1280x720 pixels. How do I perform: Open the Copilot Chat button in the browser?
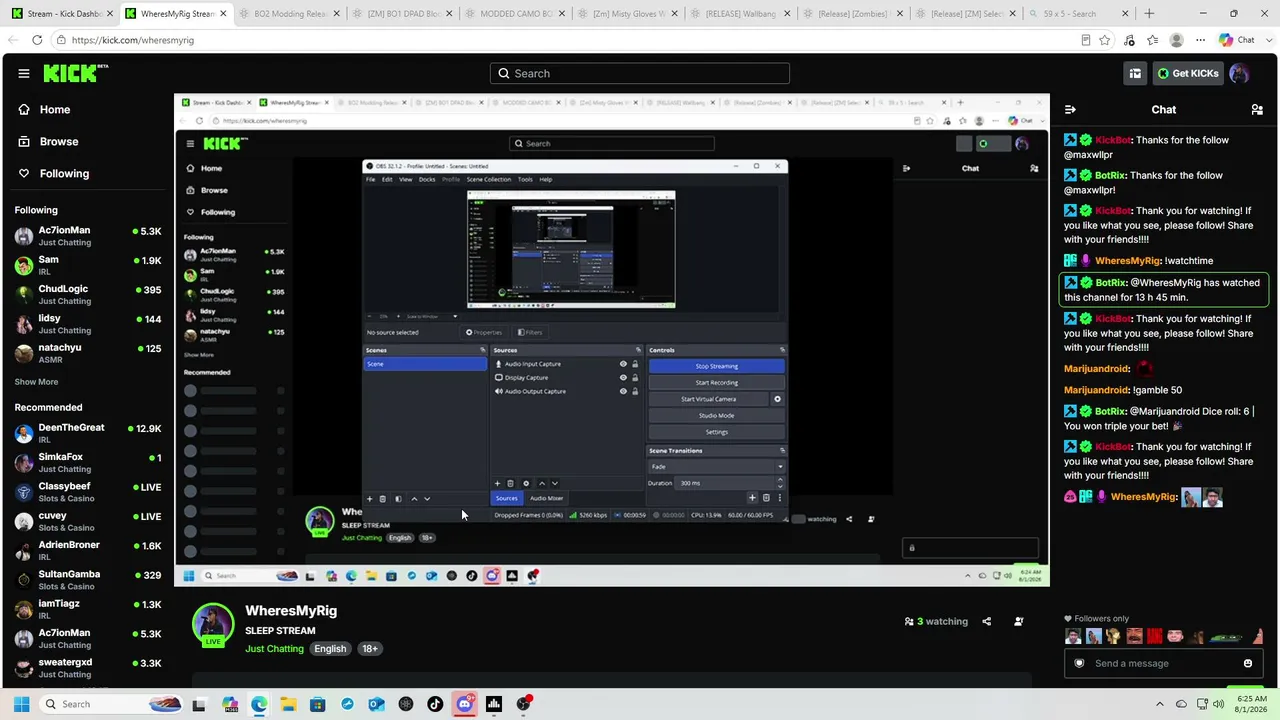[1237, 40]
